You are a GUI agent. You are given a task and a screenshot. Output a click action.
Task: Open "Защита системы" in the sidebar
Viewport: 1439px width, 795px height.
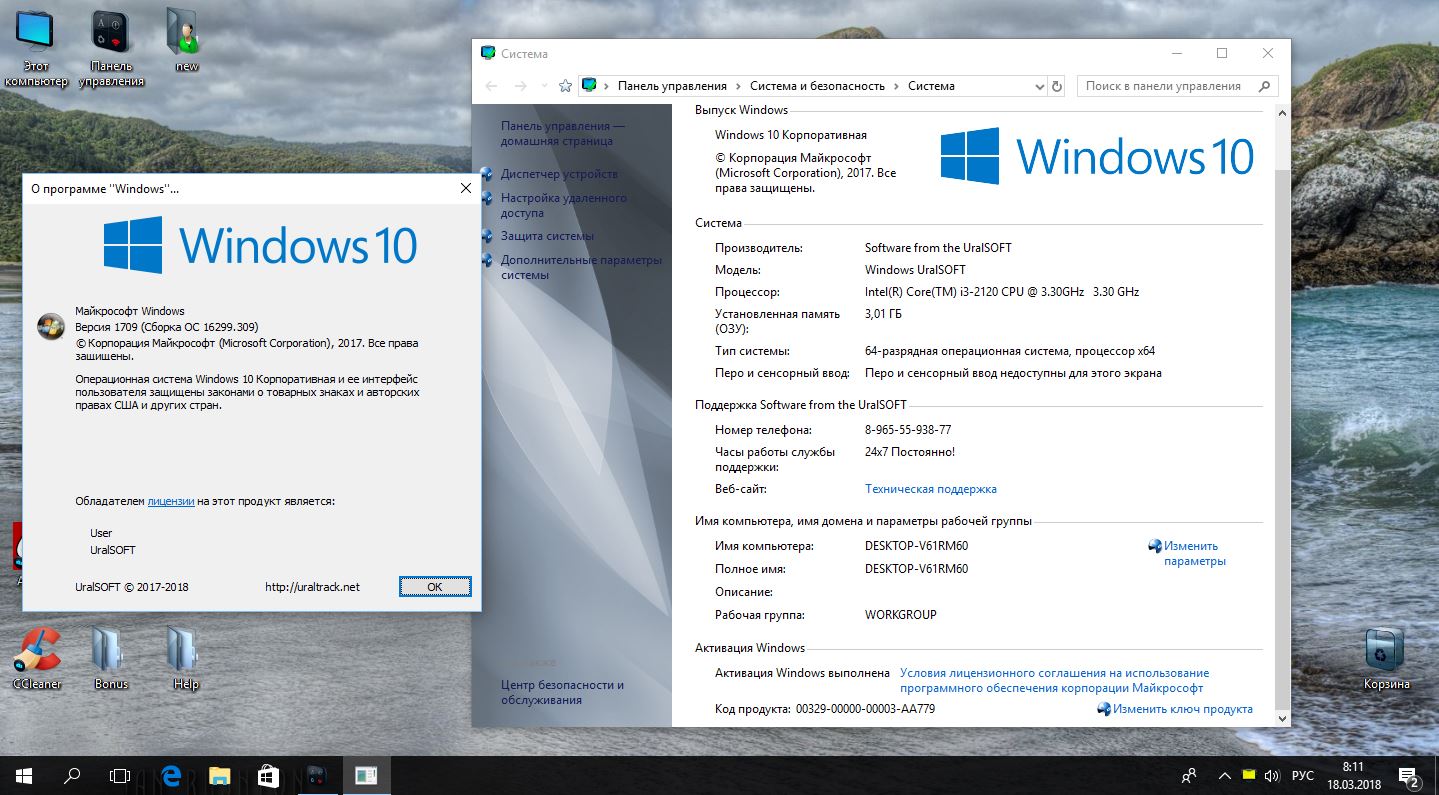[x=547, y=236]
